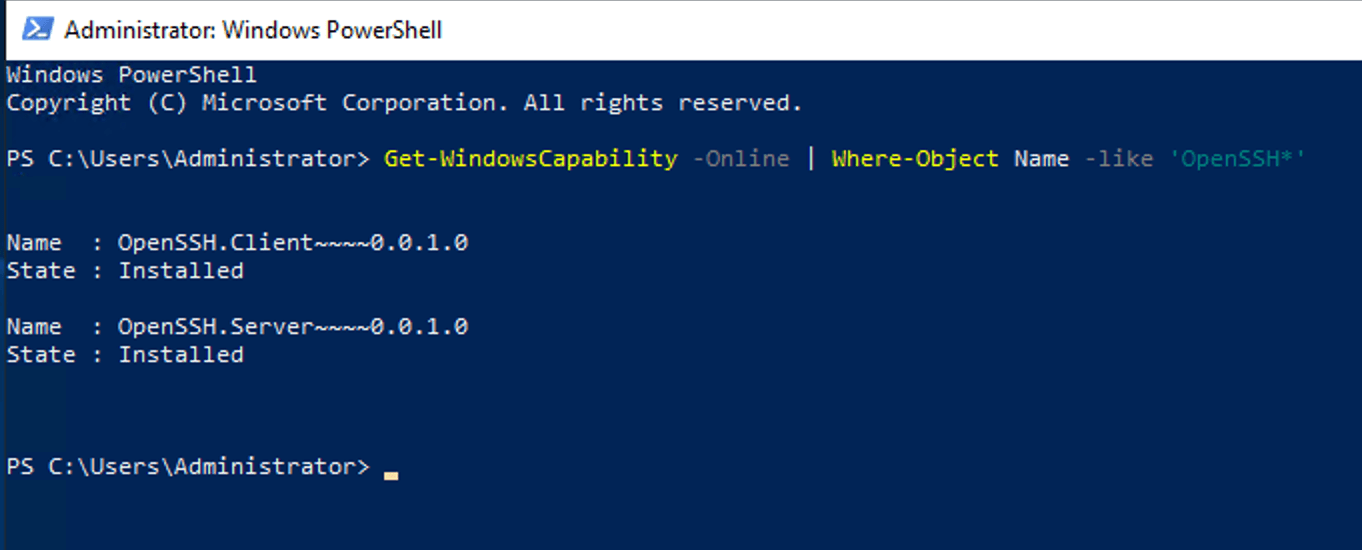1362x550 pixels.
Task: Click the pipe character in the command
Action: point(810,159)
